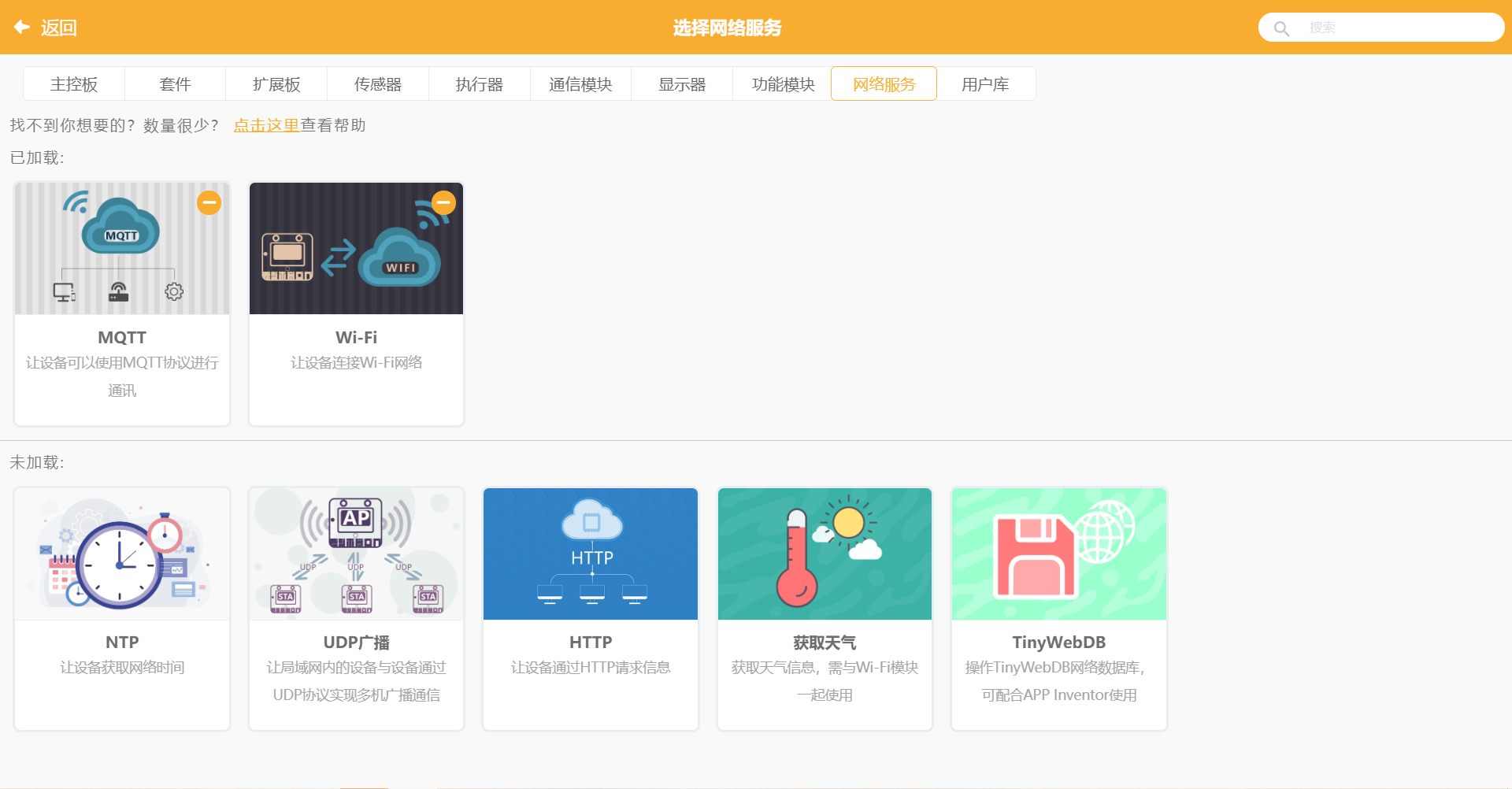The image size is (1512, 789).
Task: Click the 点击这里 help link
Action: point(265,124)
